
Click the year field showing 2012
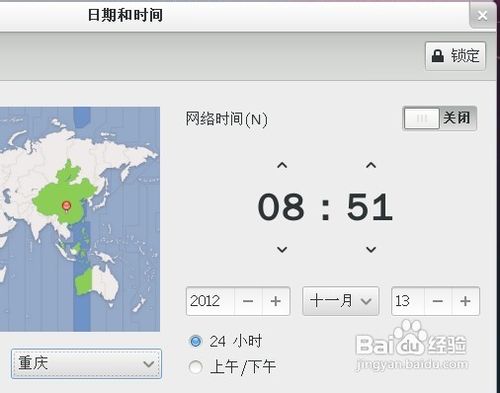211,301
